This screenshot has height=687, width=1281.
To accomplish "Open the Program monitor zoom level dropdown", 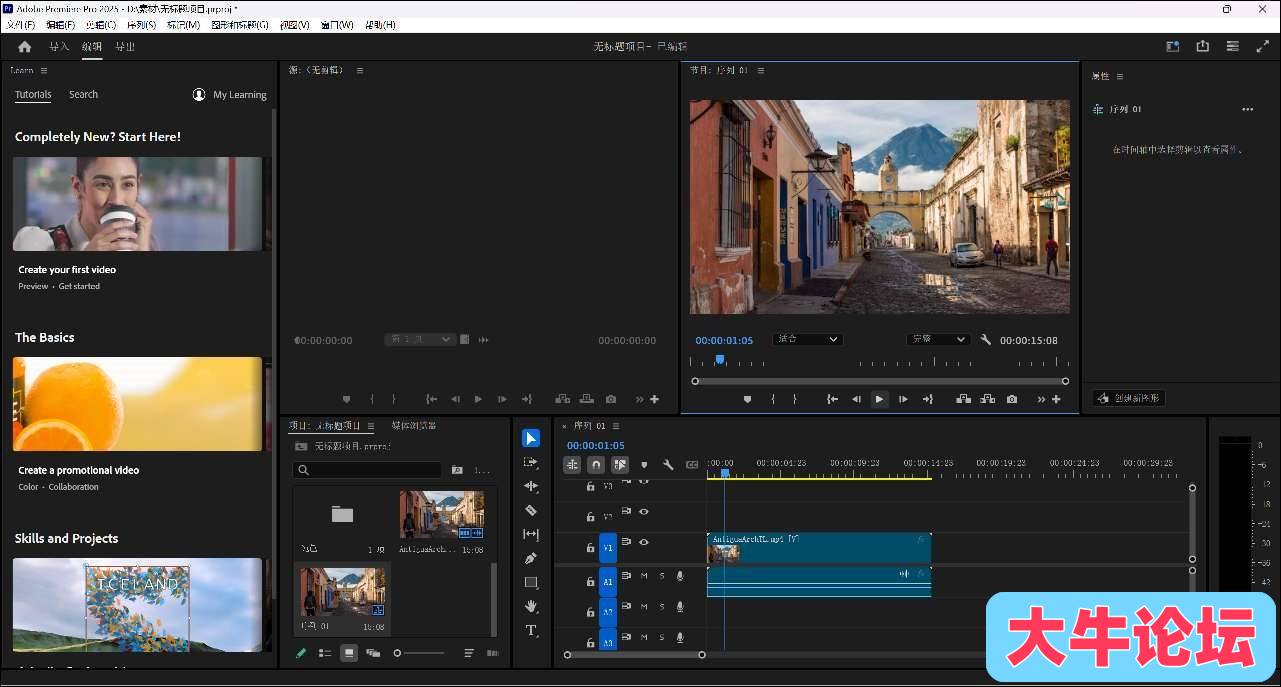I will point(809,339).
